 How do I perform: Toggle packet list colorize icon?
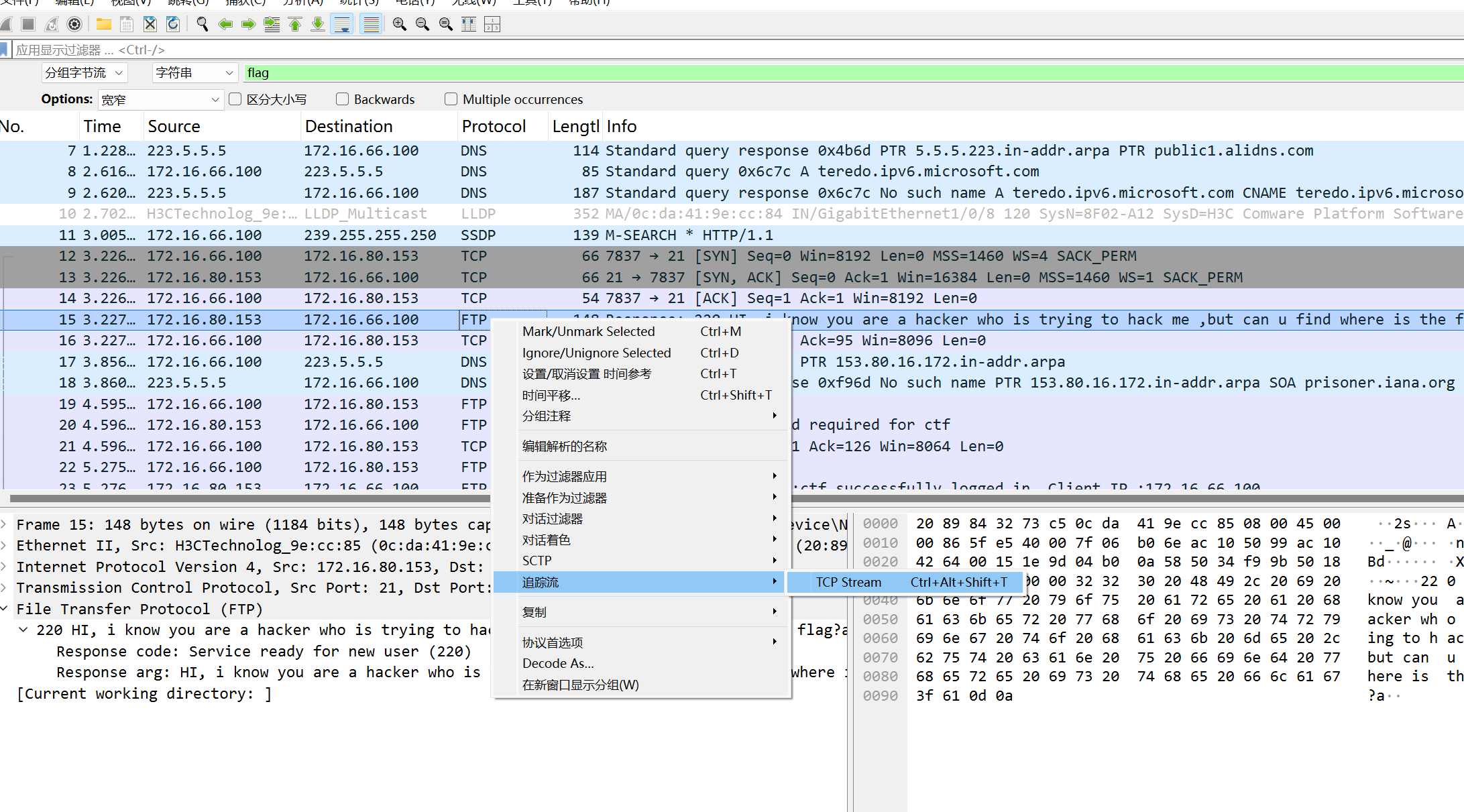pyautogui.click(x=371, y=25)
